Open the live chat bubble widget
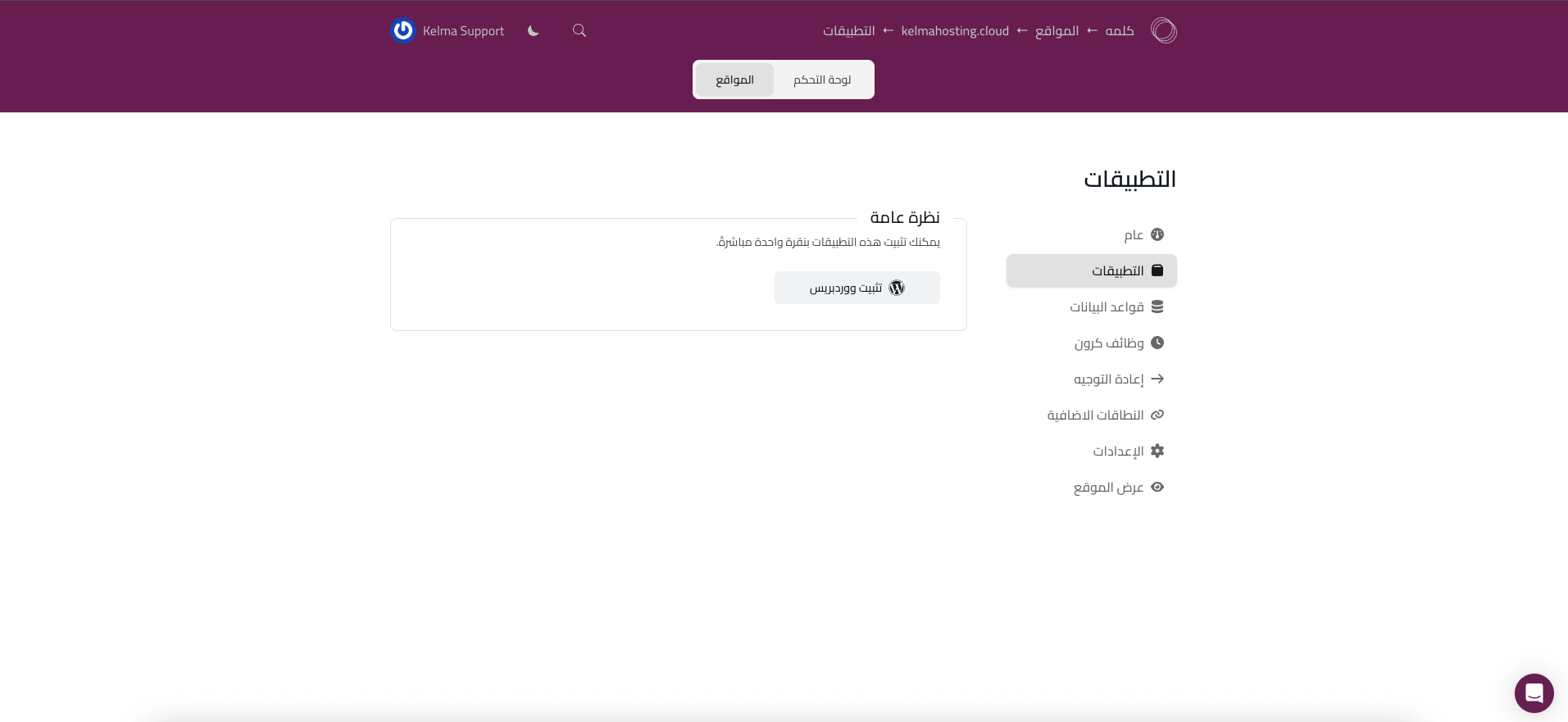This screenshot has height=722, width=1568. click(1534, 693)
